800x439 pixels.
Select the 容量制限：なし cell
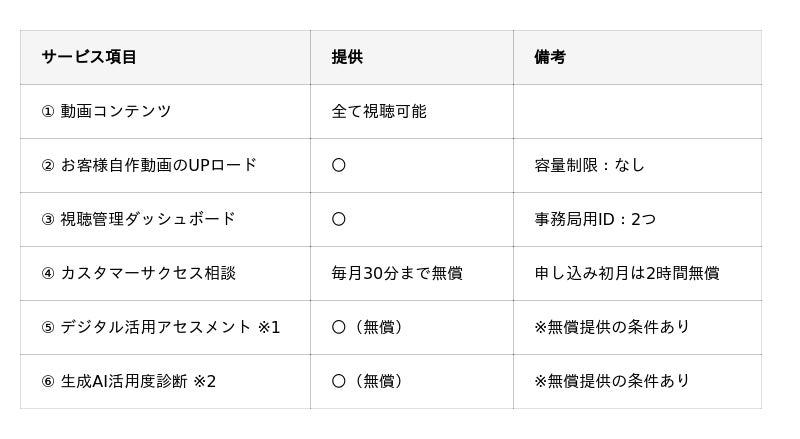coord(589,165)
